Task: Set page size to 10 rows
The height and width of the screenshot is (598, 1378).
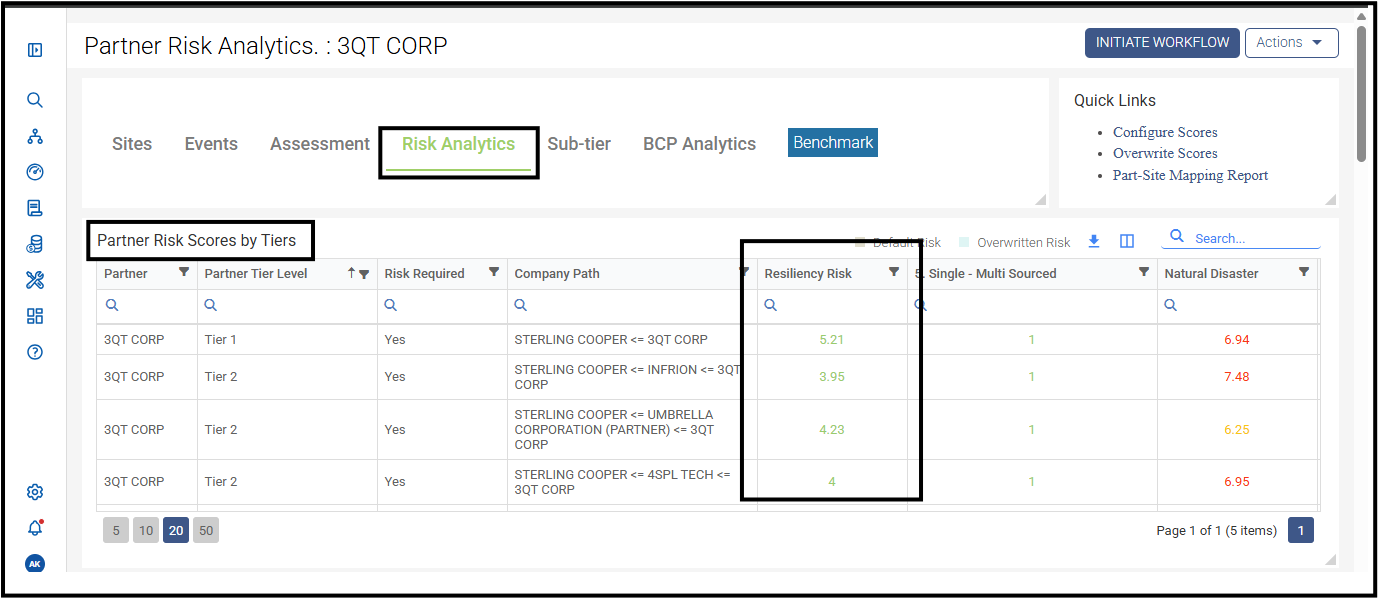Action: point(146,531)
